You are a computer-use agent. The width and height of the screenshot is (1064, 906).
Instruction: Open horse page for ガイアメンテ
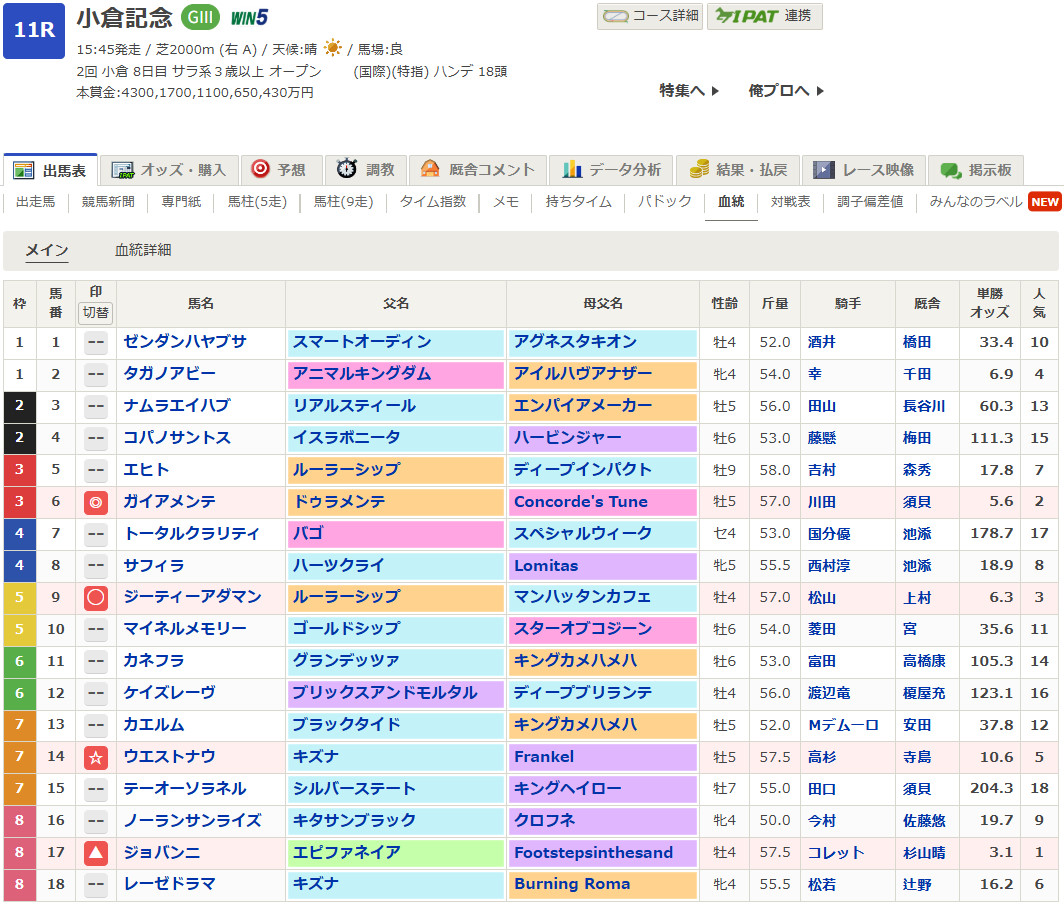click(x=169, y=502)
